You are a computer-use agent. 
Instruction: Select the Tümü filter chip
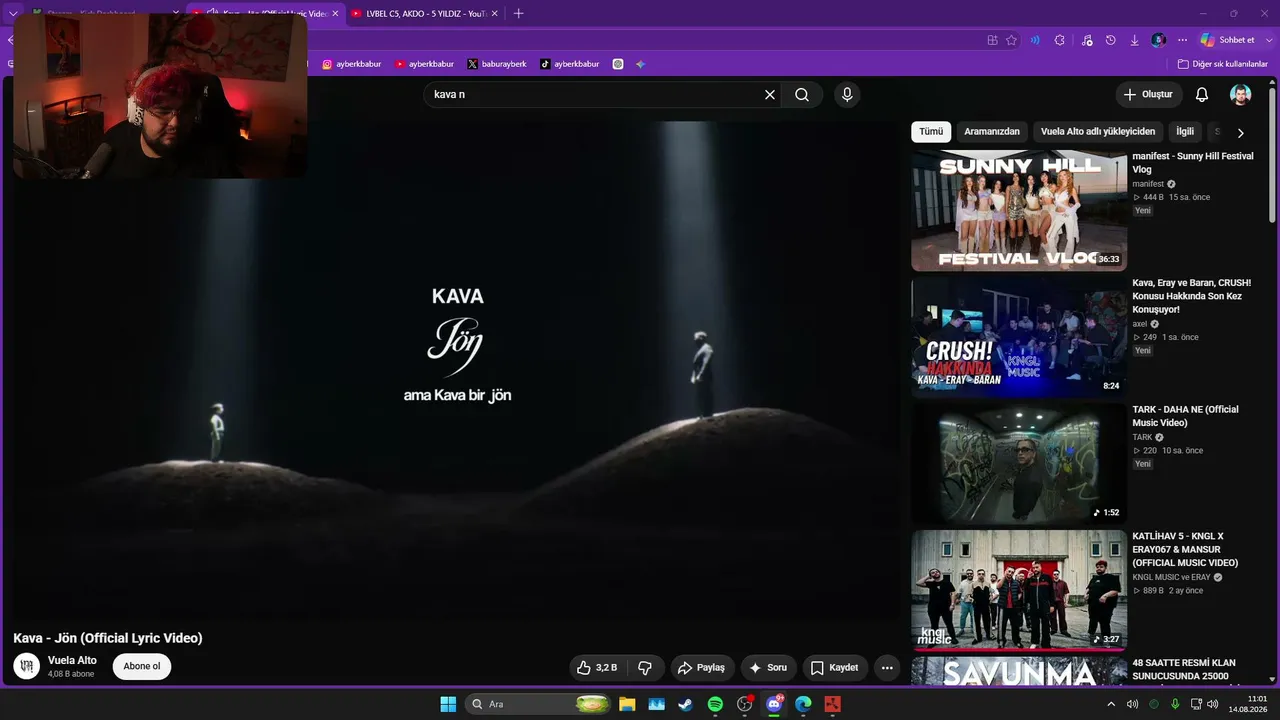click(931, 132)
